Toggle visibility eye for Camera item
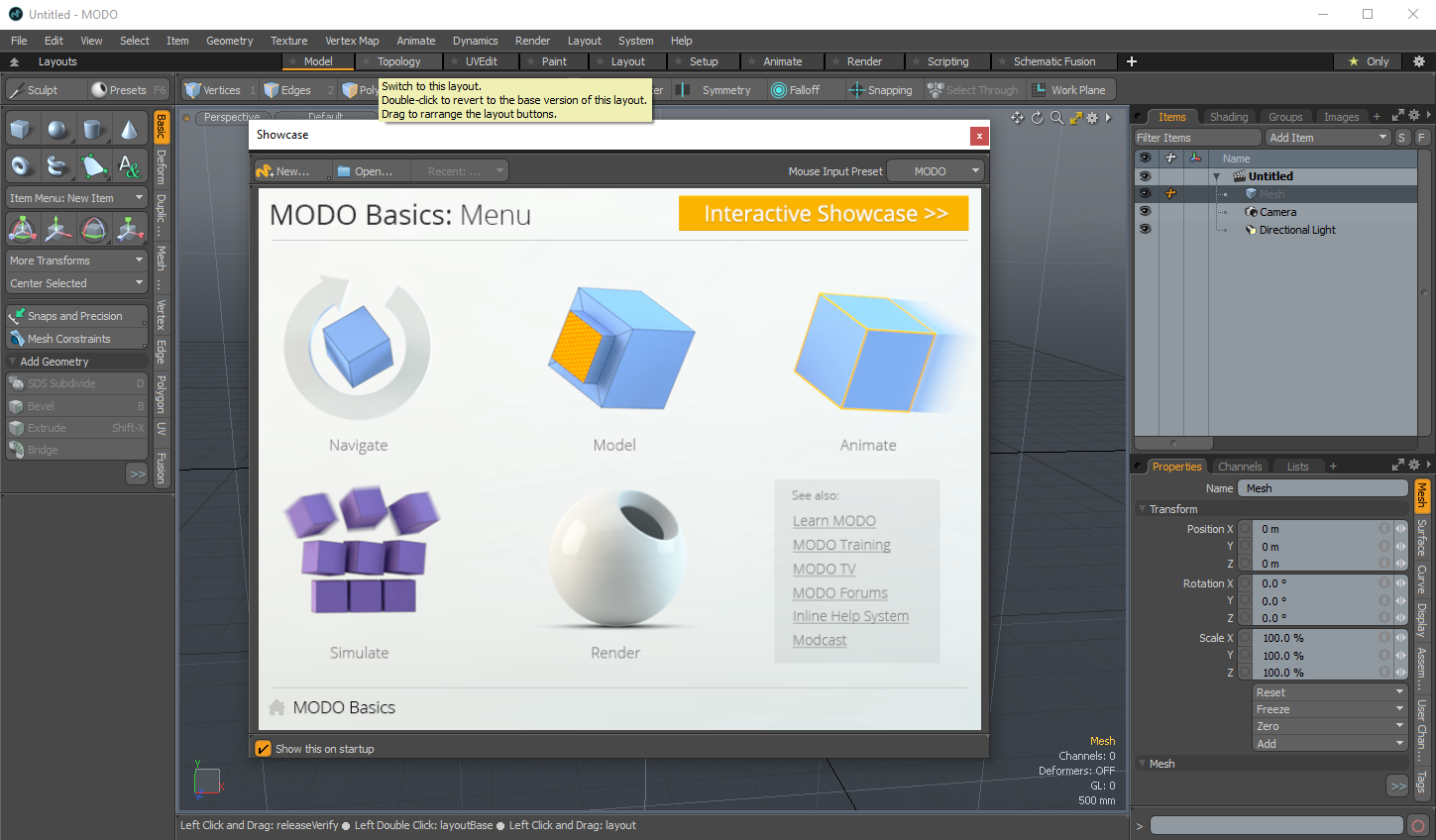Screen dimensions: 1436x840 [1145, 212]
